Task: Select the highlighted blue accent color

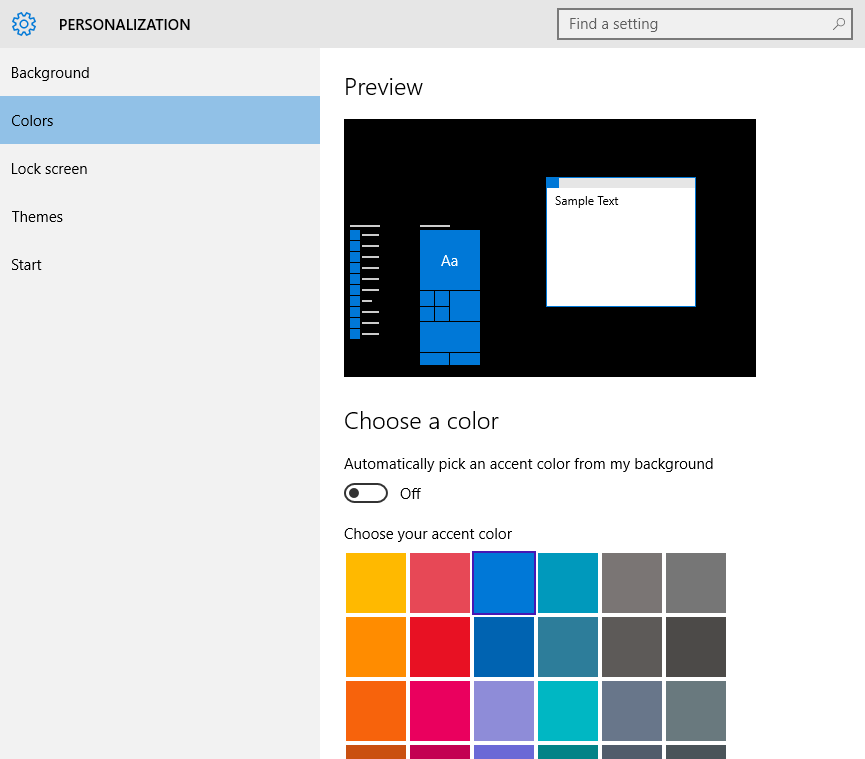Action: click(504, 582)
